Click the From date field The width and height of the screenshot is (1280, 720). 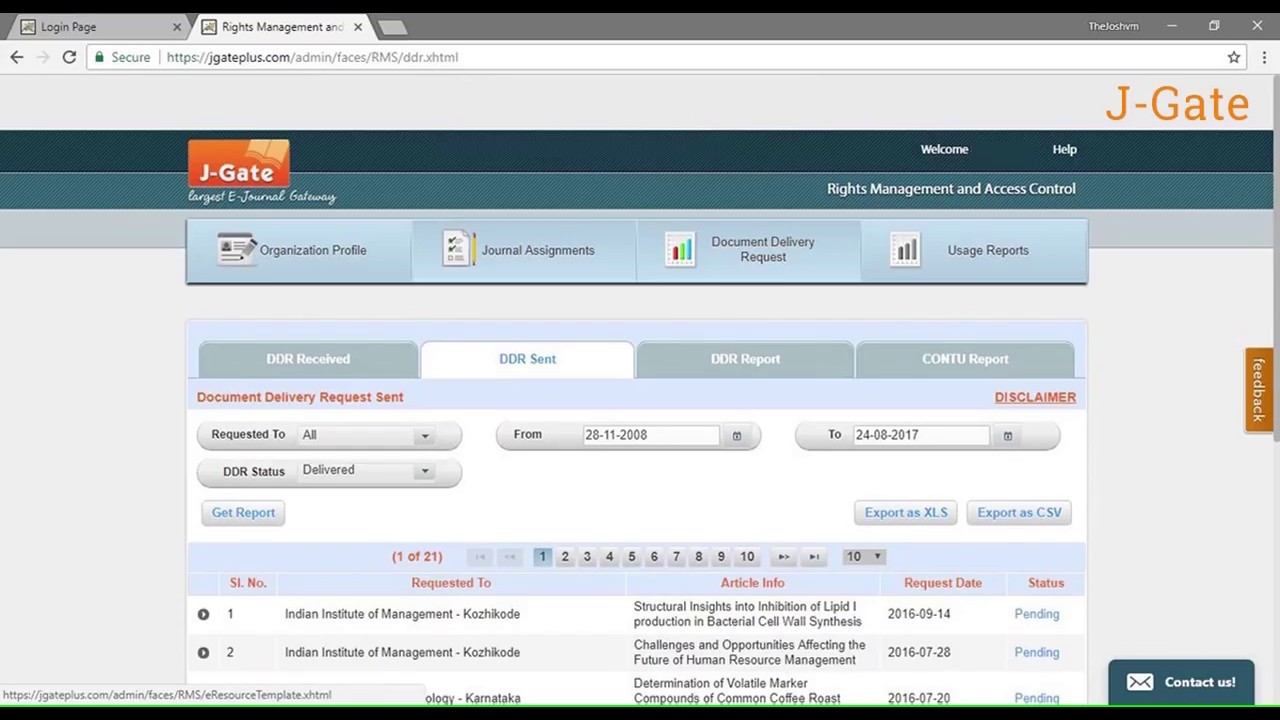[650, 435]
